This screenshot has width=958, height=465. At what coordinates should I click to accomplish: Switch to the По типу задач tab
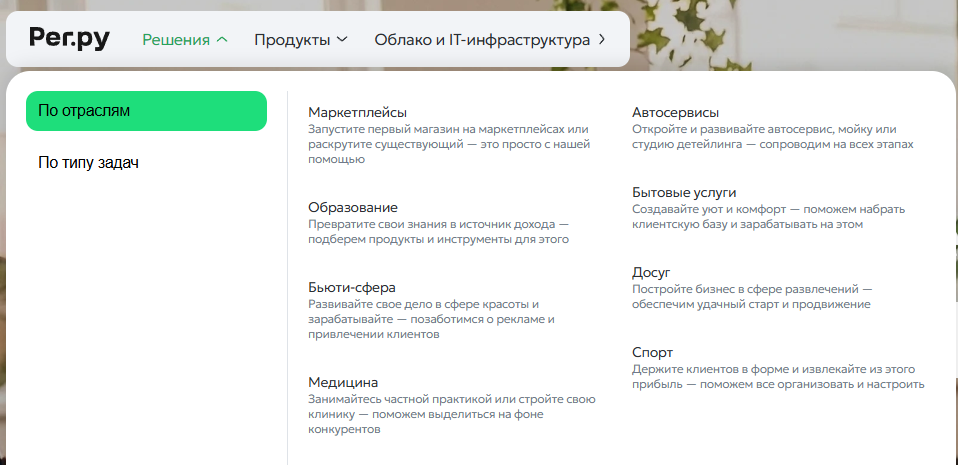pos(88,162)
